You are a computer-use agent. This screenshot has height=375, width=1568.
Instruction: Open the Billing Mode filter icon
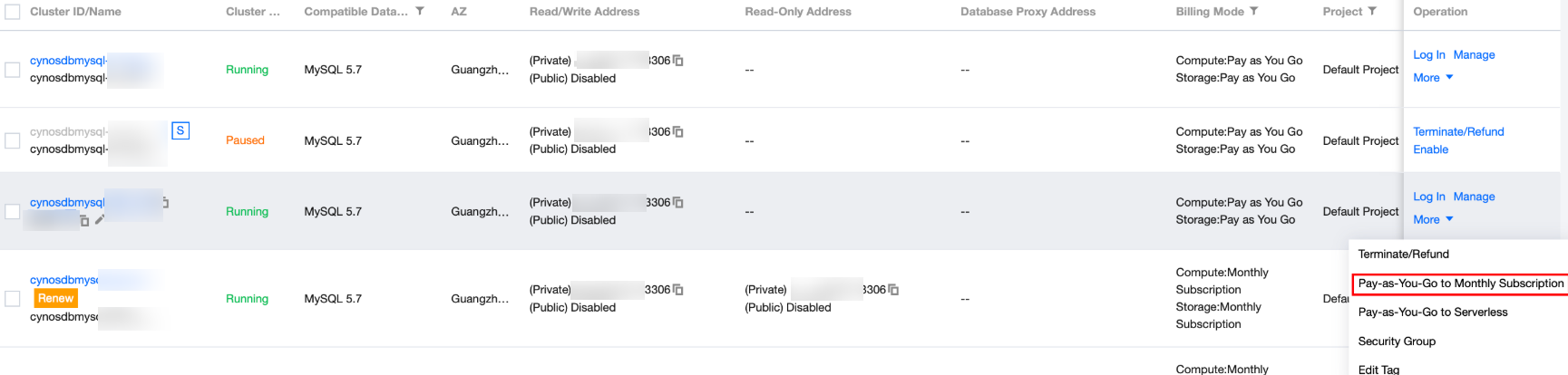(x=1254, y=12)
